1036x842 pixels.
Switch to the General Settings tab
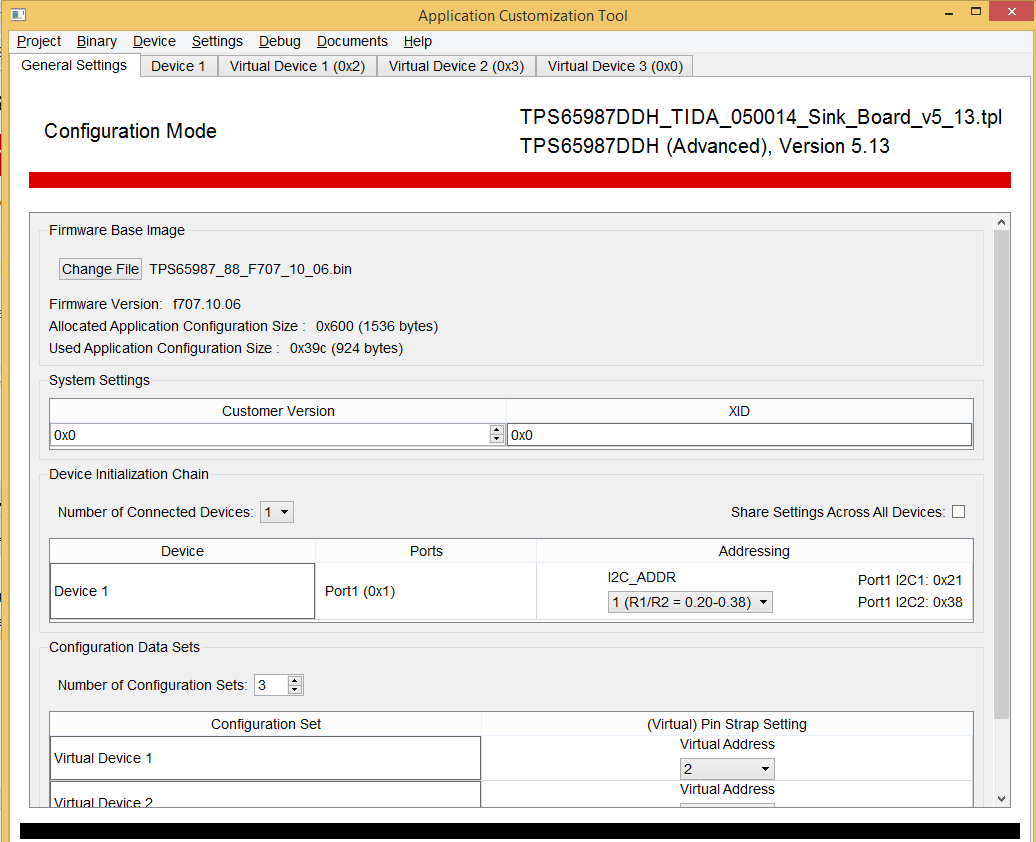pos(74,65)
